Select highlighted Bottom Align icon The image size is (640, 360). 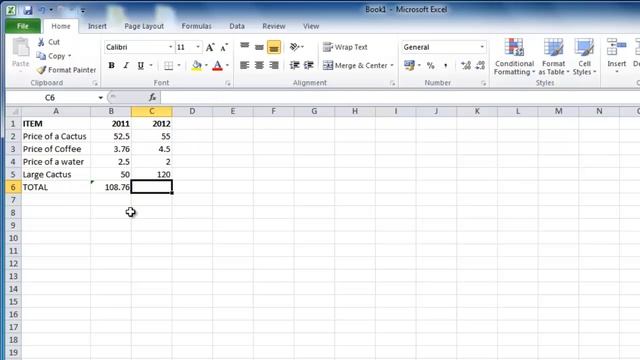(x=274, y=47)
